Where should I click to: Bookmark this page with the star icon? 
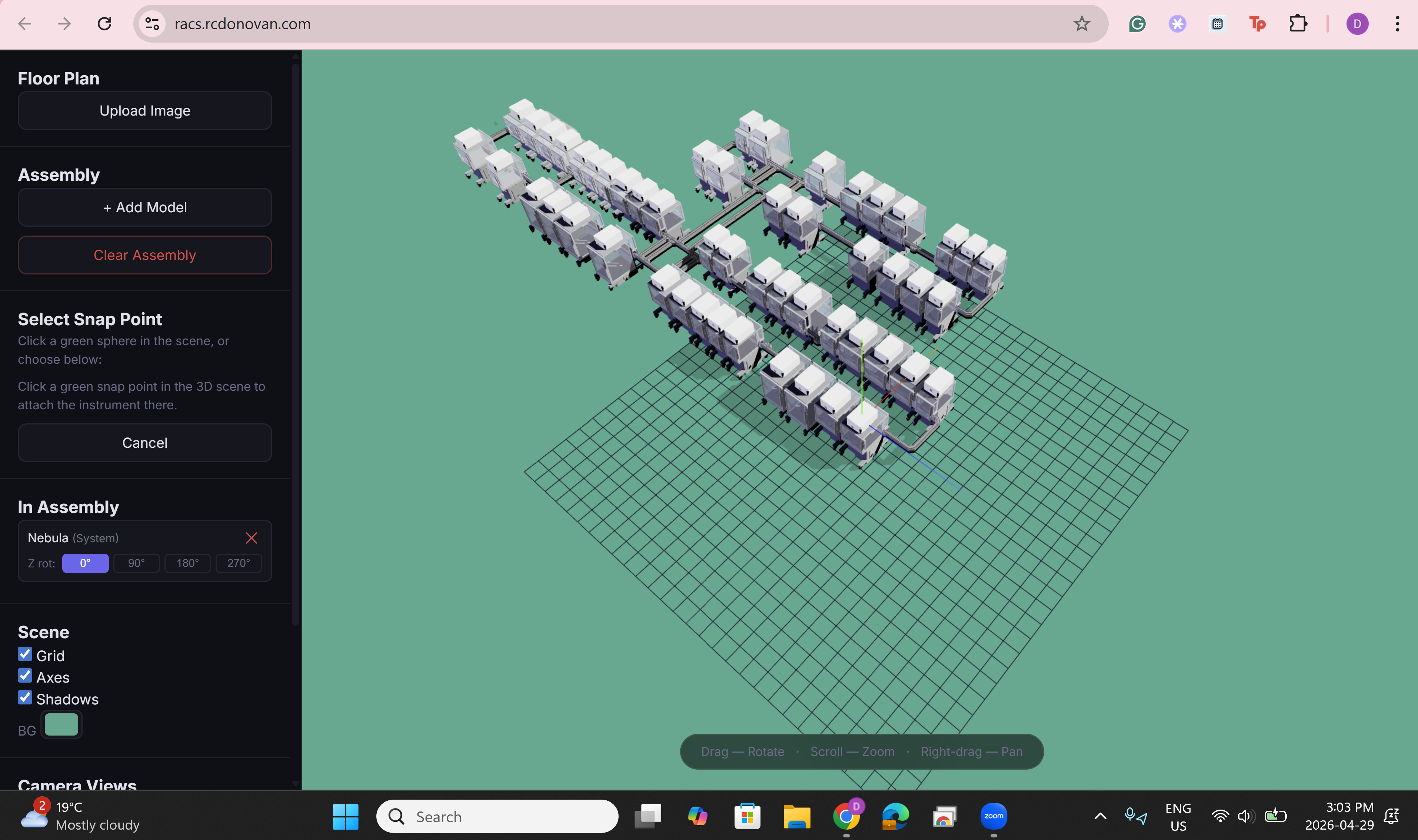(x=1082, y=24)
